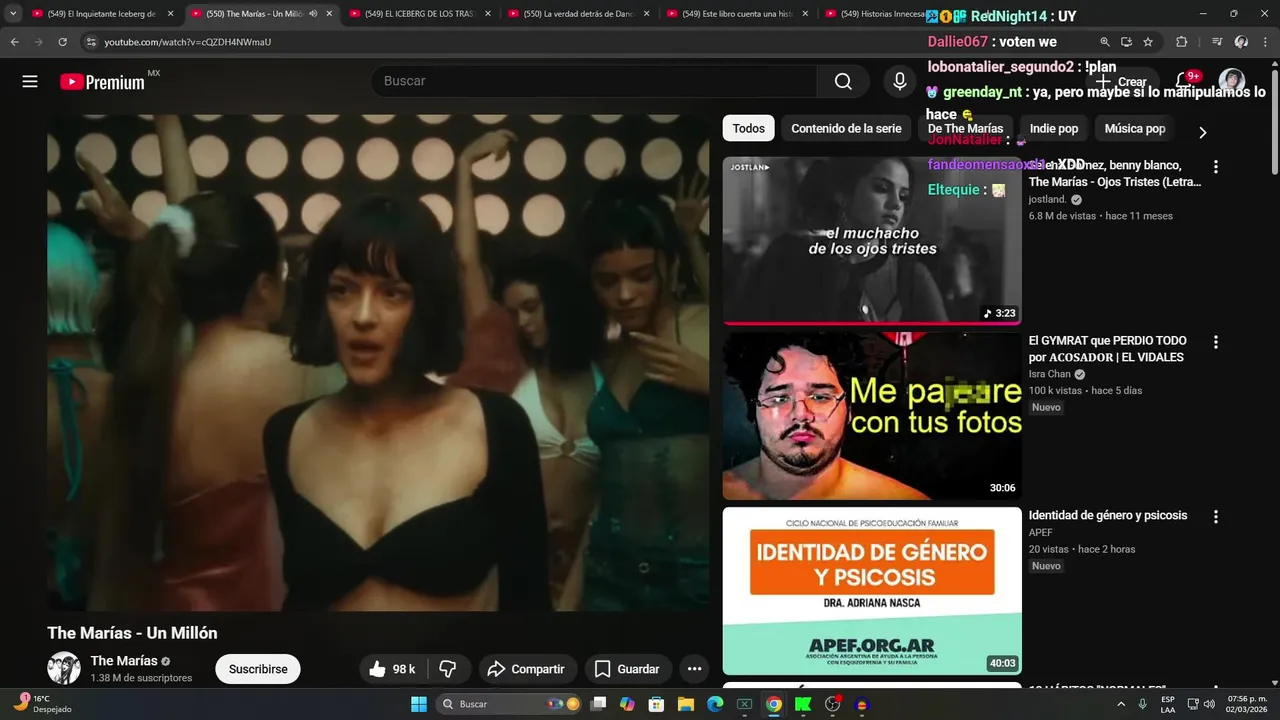Image resolution: width=1280 pixels, height=720 pixels.
Task: Close The Marías - Un Millón tab
Action: point(329,14)
